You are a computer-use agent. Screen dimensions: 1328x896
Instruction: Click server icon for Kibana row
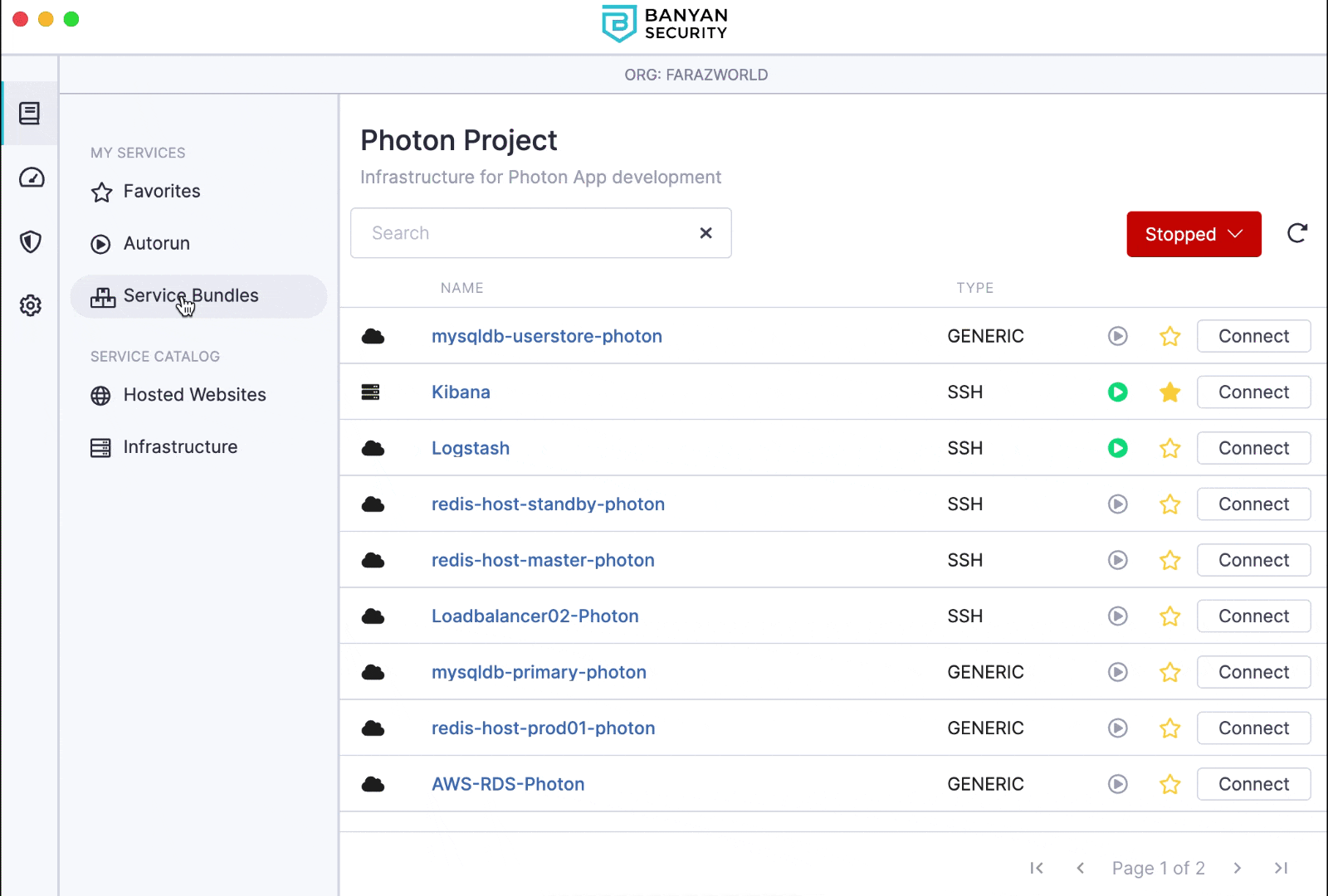click(x=371, y=392)
